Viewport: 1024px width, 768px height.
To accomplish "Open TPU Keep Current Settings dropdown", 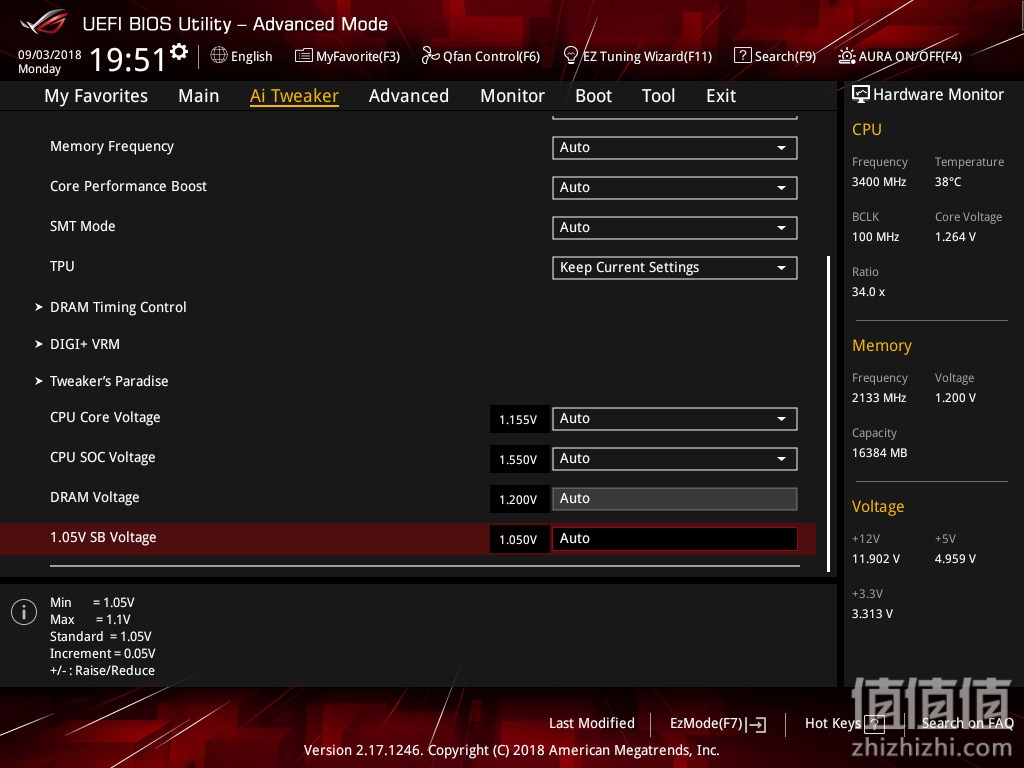I will pyautogui.click(x=675, y=268).
